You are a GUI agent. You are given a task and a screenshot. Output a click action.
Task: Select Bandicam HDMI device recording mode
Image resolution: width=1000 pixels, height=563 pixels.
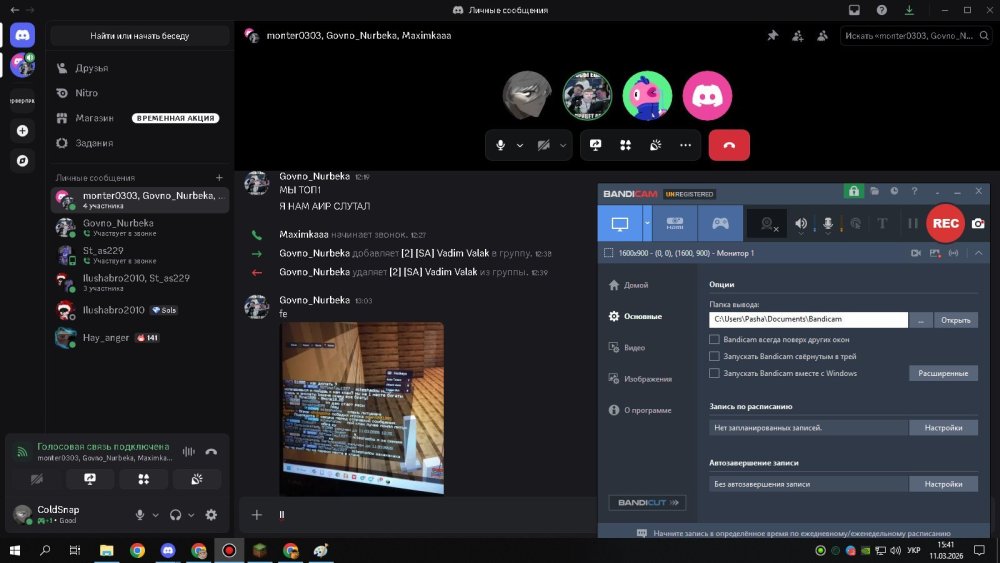(675, 223)
